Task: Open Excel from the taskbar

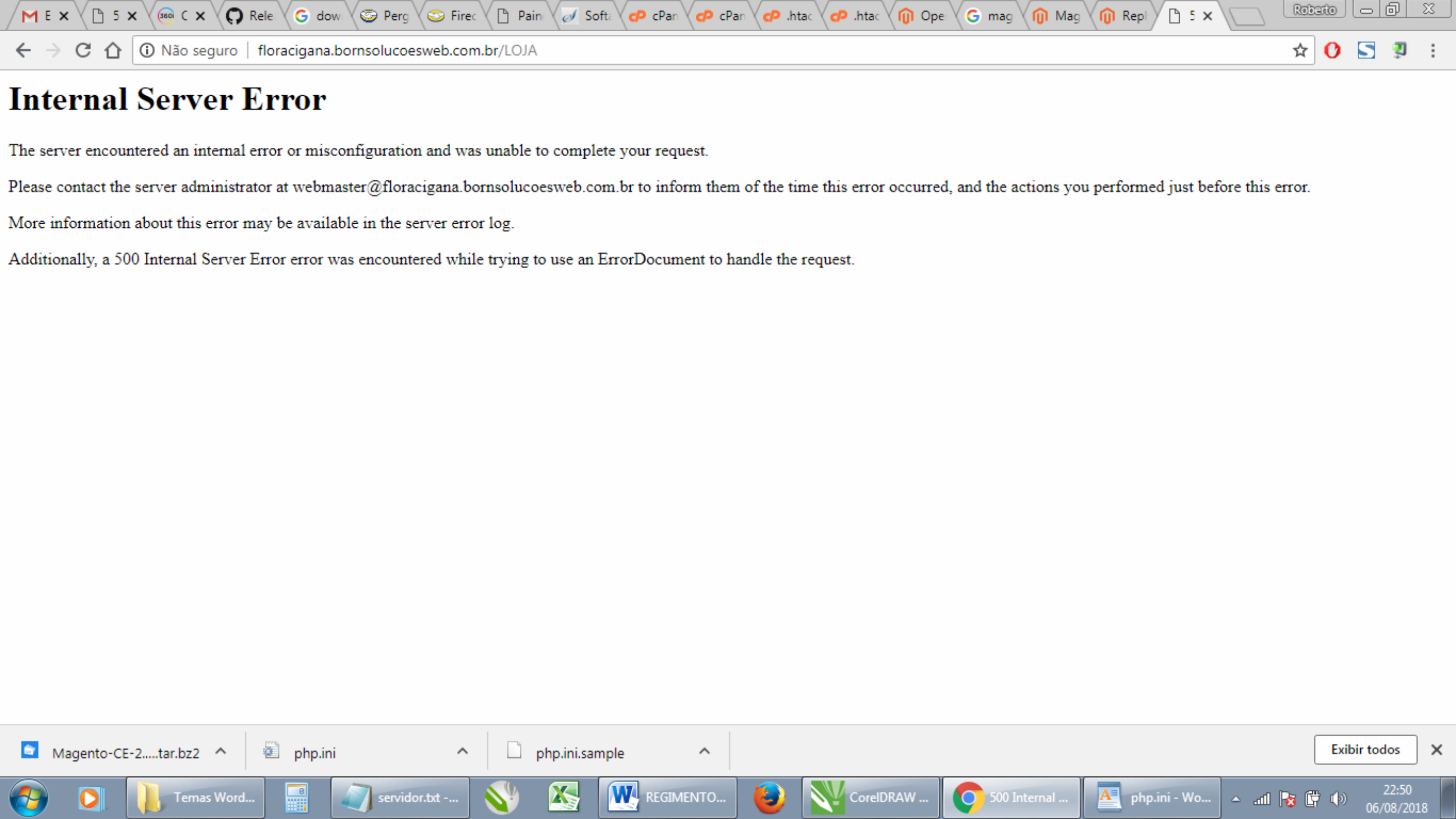Action: click(563, 798)
